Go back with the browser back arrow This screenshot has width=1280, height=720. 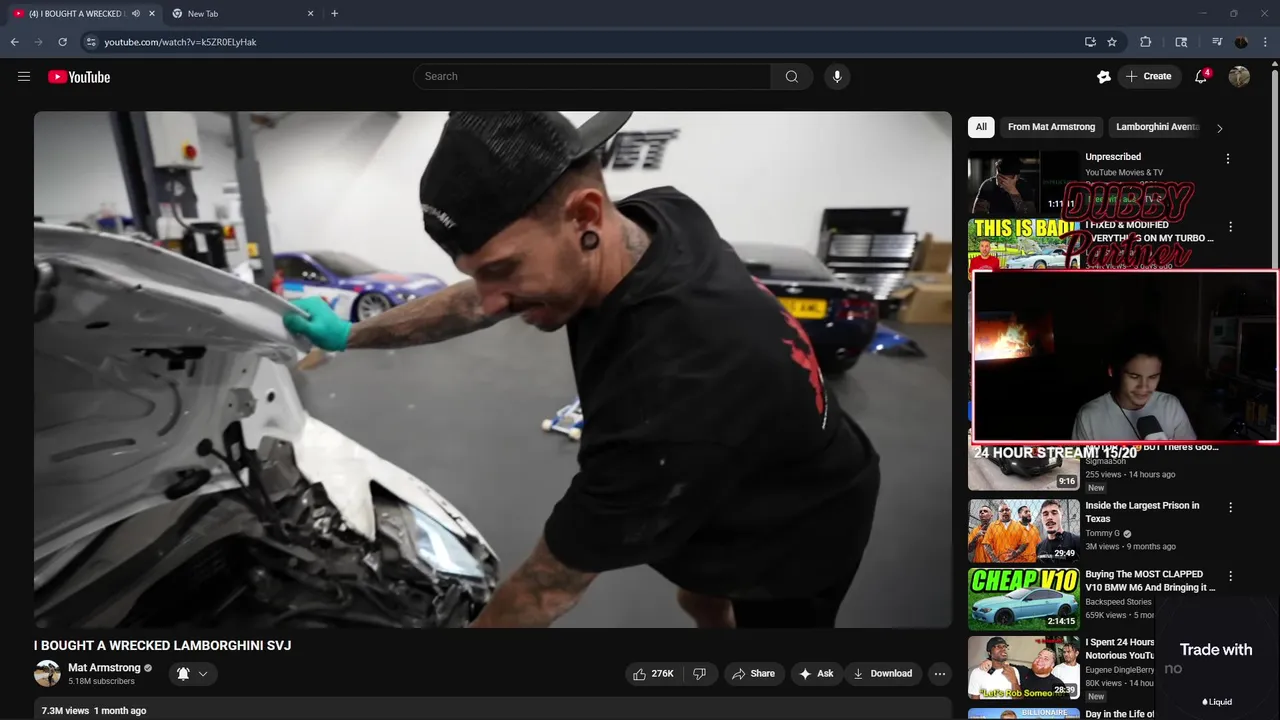pos(14,42)
